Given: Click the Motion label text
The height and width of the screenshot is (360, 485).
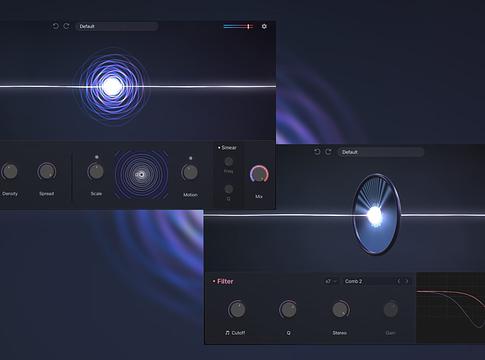Looking at the screenshot, I should click(190, 195).
